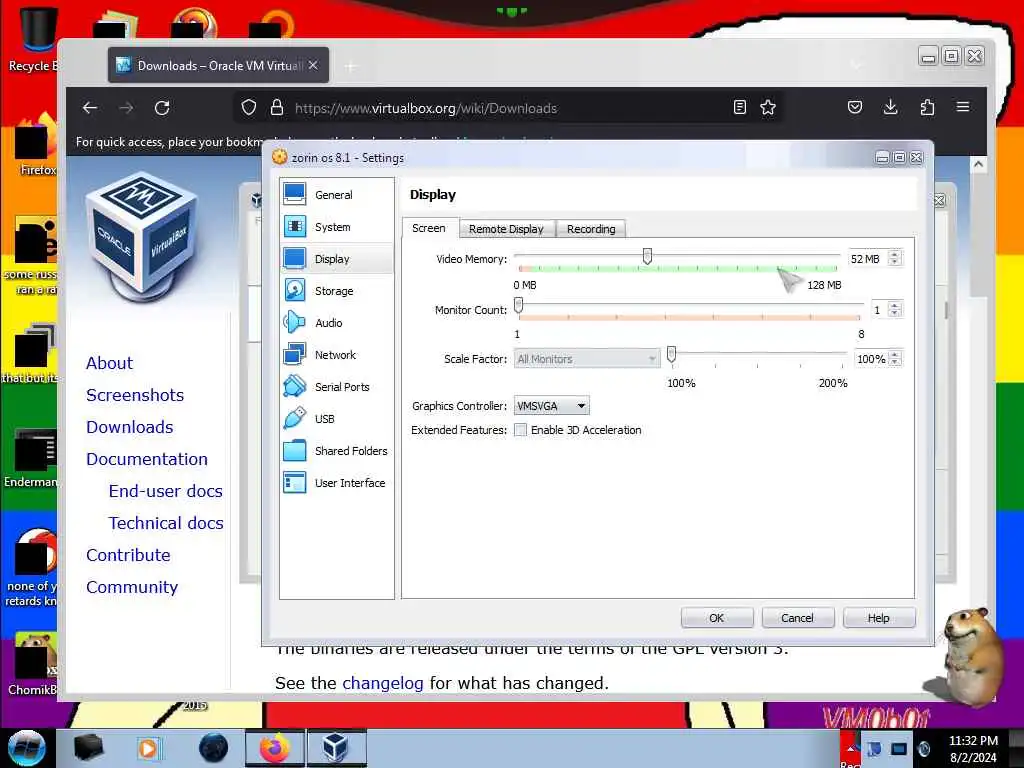Click Firefox icon in the taskbar

click(275, 748)
